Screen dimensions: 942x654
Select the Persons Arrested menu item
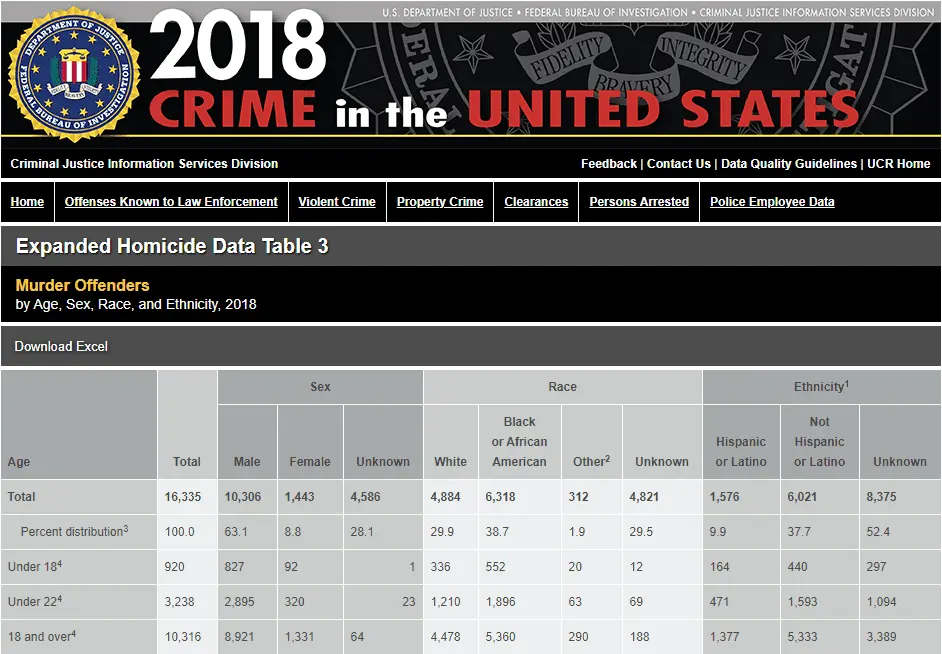point(639,202)
